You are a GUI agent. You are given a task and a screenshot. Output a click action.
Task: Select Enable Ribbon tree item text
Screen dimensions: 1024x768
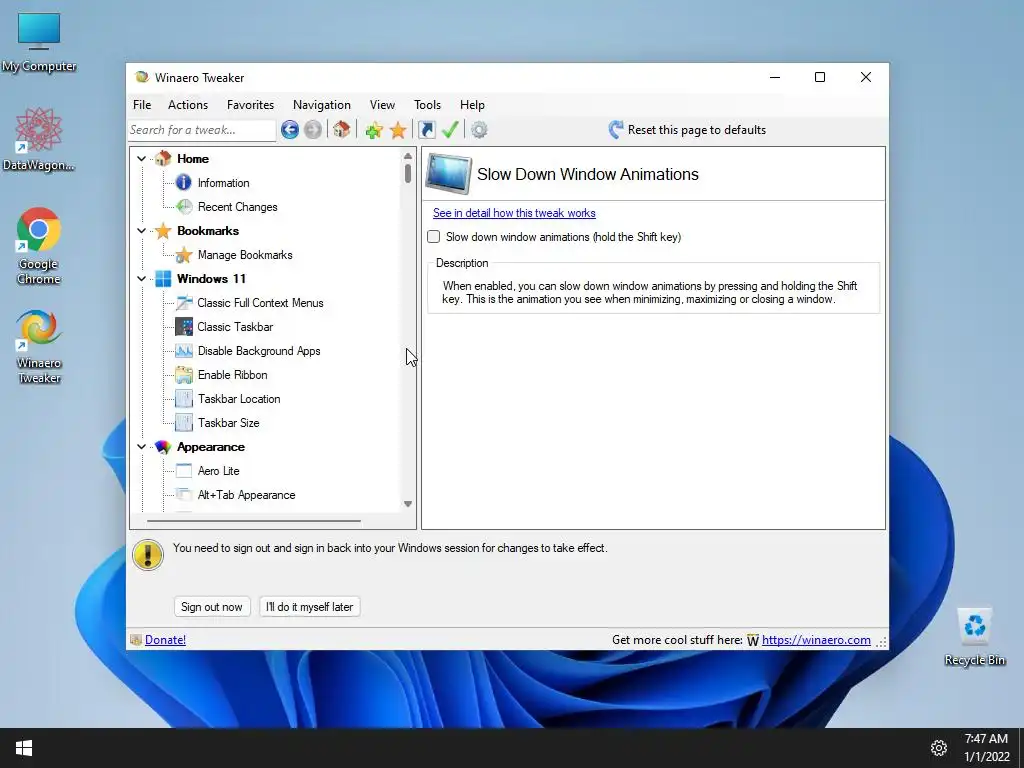[x=232, y=375]
